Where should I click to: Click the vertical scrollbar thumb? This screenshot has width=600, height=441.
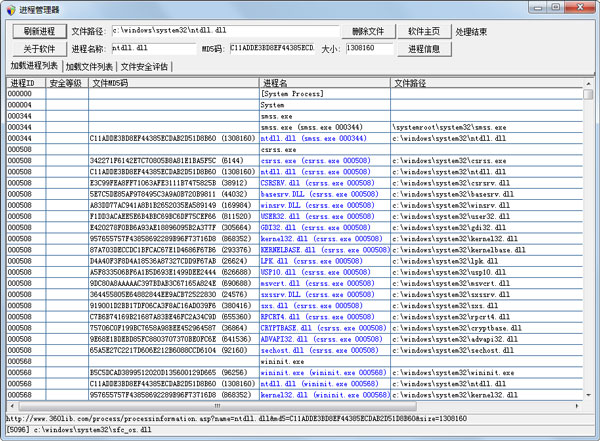[x=588, y=94]
